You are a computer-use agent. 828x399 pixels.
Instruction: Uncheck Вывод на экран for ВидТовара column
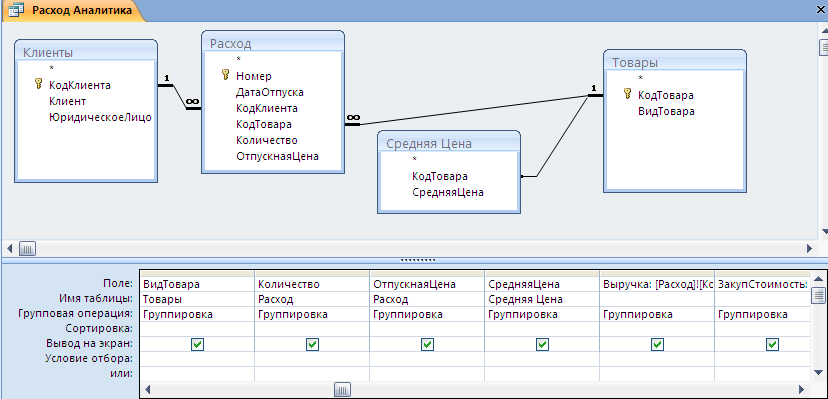point(197,344)
